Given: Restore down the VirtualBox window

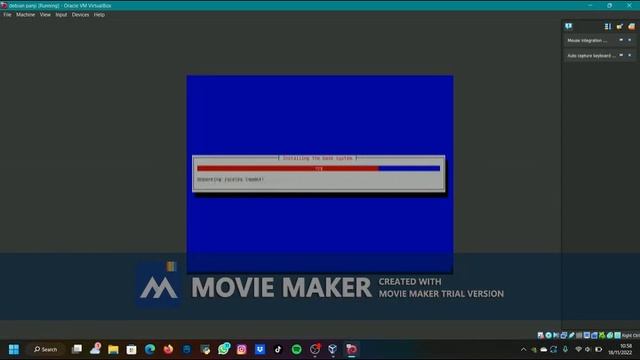Looking at the screenshot, I should click(x=609, y=6).
